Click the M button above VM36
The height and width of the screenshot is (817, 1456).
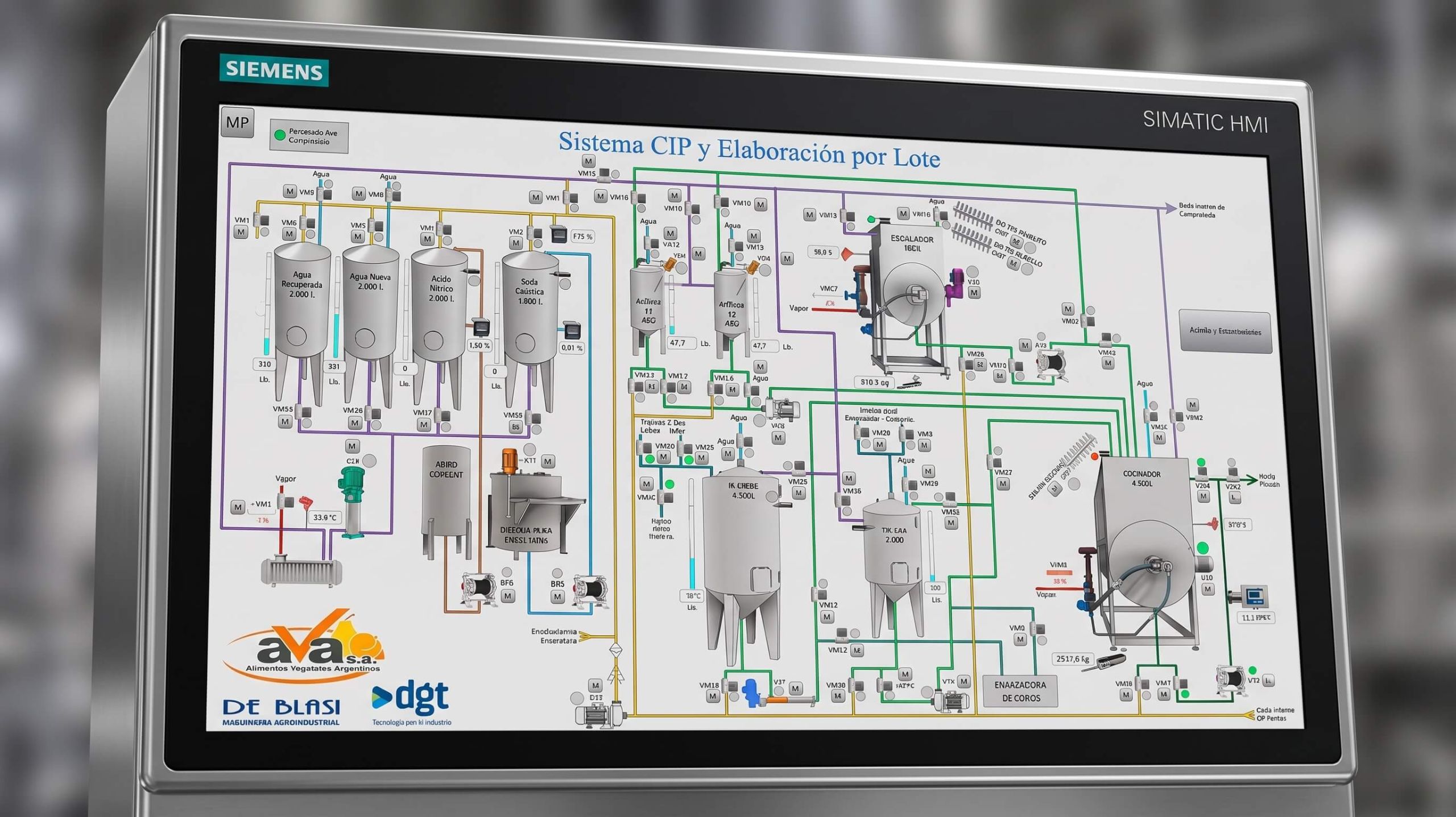coord(849,478)
